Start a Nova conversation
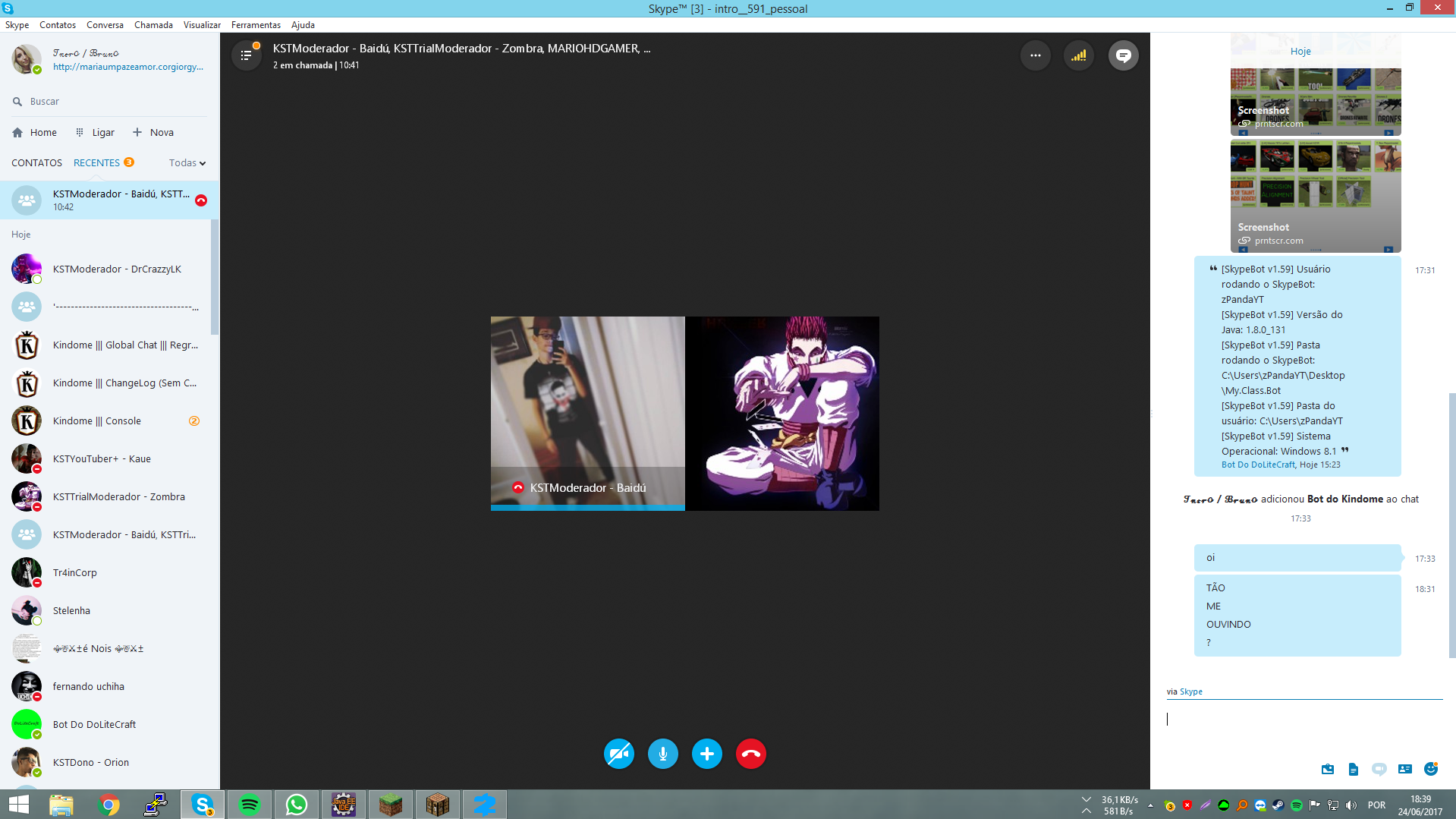Image resolution: width=1456 pixels, height=819 pixels. (153, 132)
